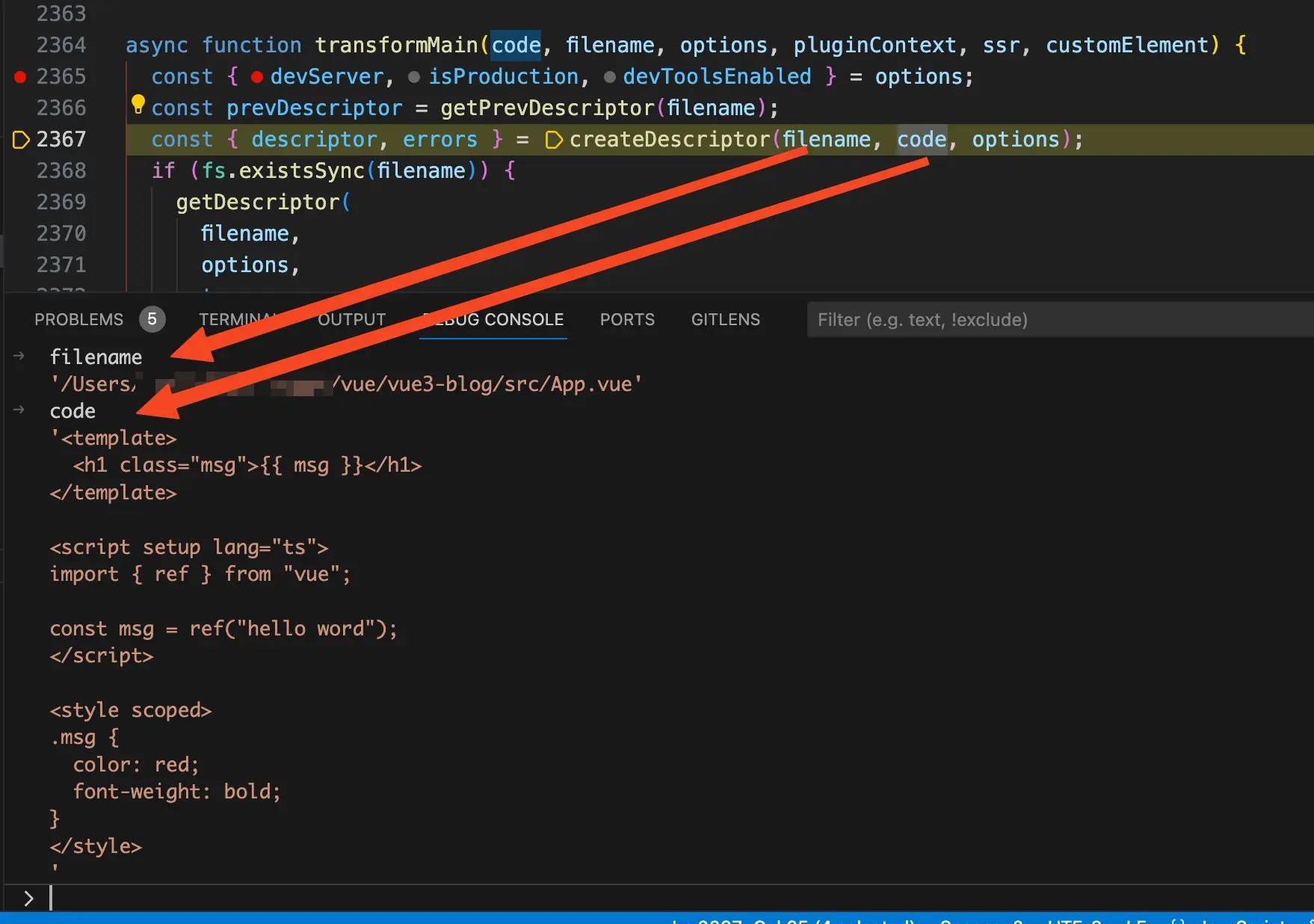Click the inline breakpoint icon before createDescriptor
1314x924 pixels.
[553, 139]
